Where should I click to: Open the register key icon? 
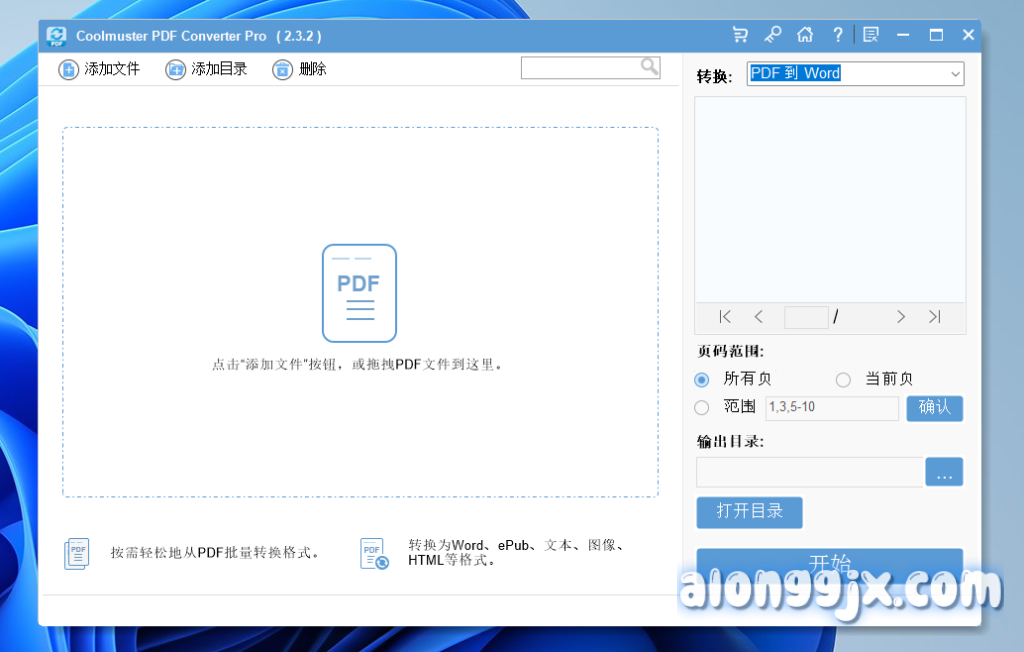pyautogui.click(x=772, y=35)
